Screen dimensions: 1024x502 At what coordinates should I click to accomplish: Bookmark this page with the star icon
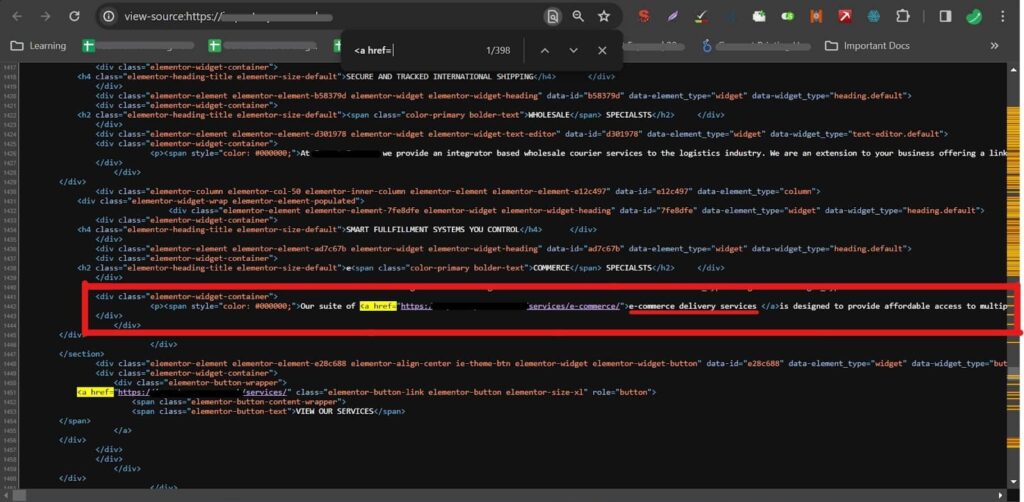click(x=604, y=16)
